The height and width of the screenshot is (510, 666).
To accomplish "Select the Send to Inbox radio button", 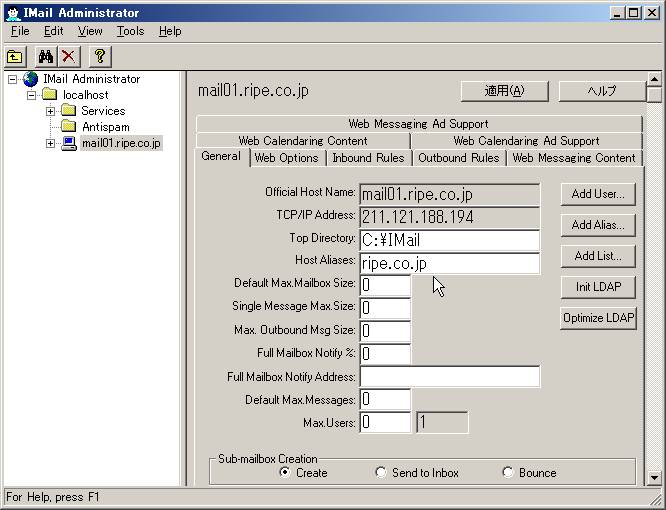I will point(381,472).
